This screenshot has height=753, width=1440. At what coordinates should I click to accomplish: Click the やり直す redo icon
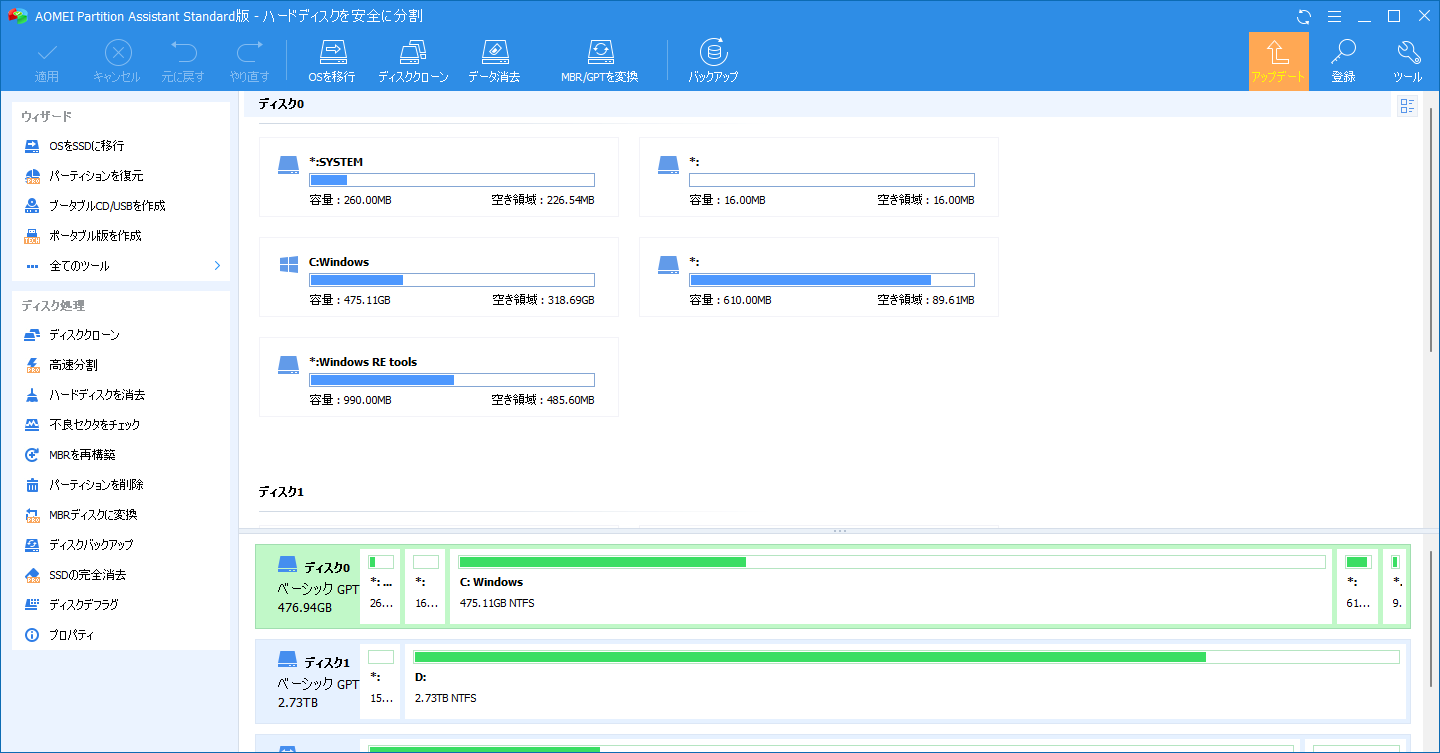click(x=249, y=62)
